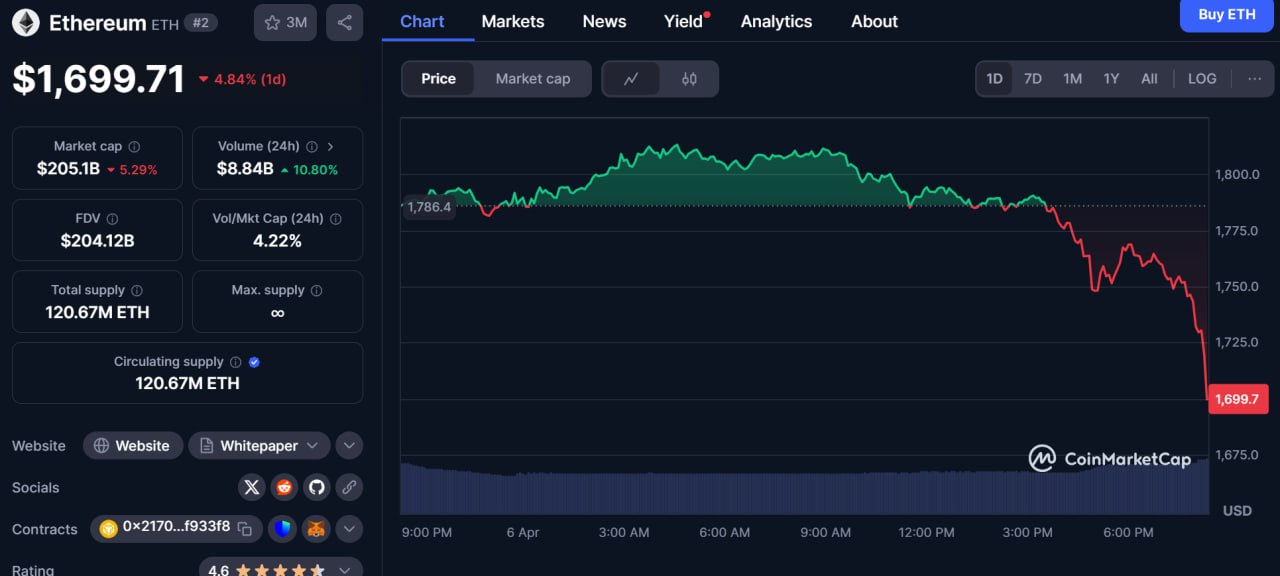Click the infinity Max. supply value

coord(277,313)
